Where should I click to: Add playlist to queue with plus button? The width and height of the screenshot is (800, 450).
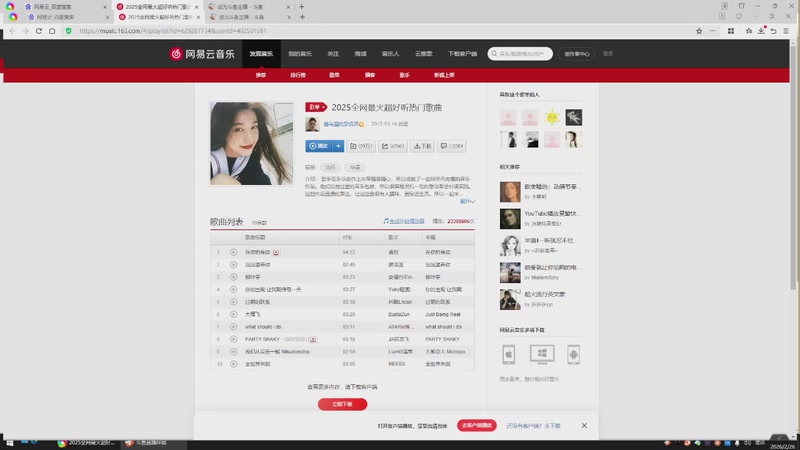pos(338,146)
